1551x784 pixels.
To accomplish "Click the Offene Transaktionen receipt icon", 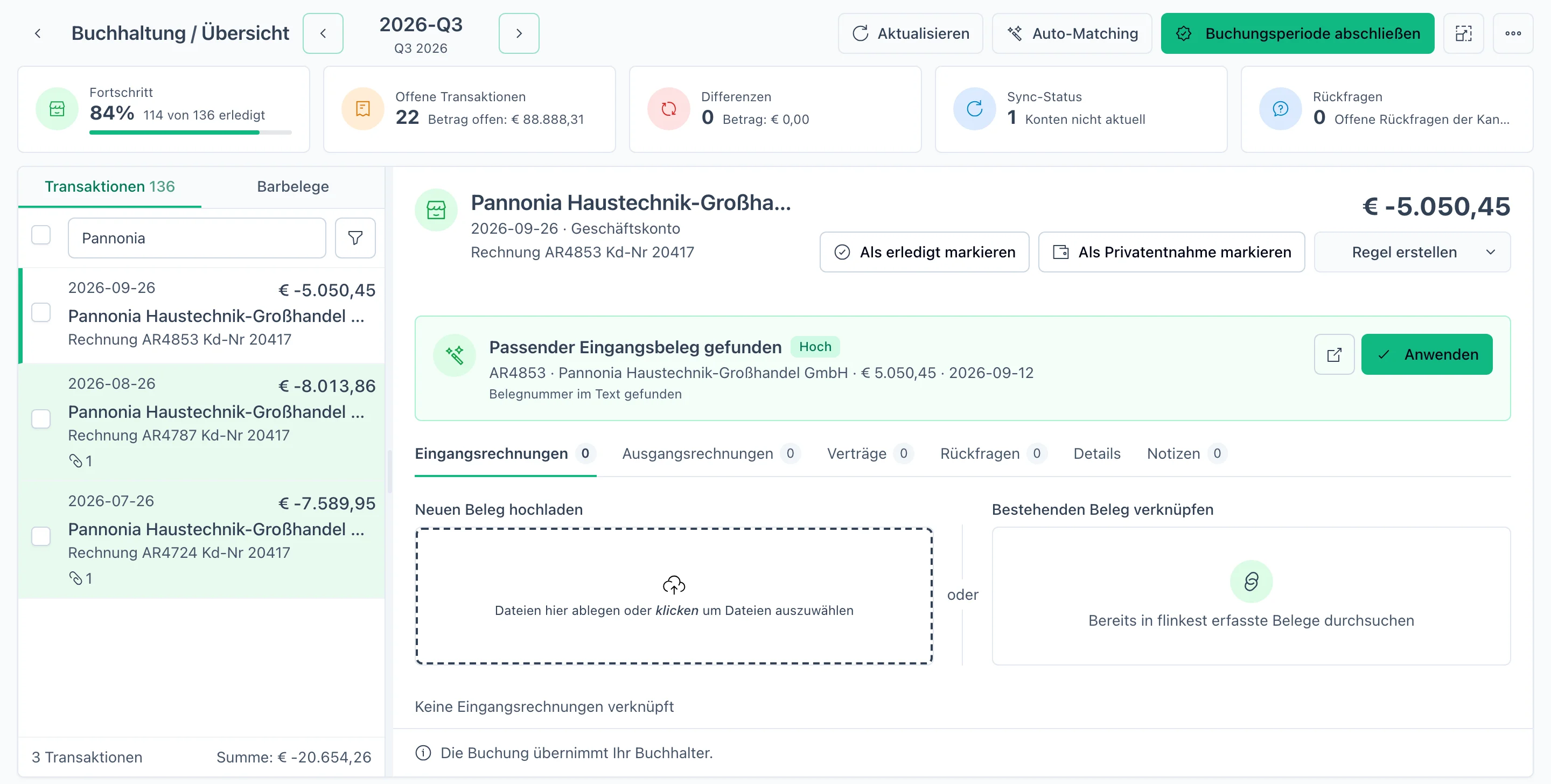I will [x=363, y=109].
